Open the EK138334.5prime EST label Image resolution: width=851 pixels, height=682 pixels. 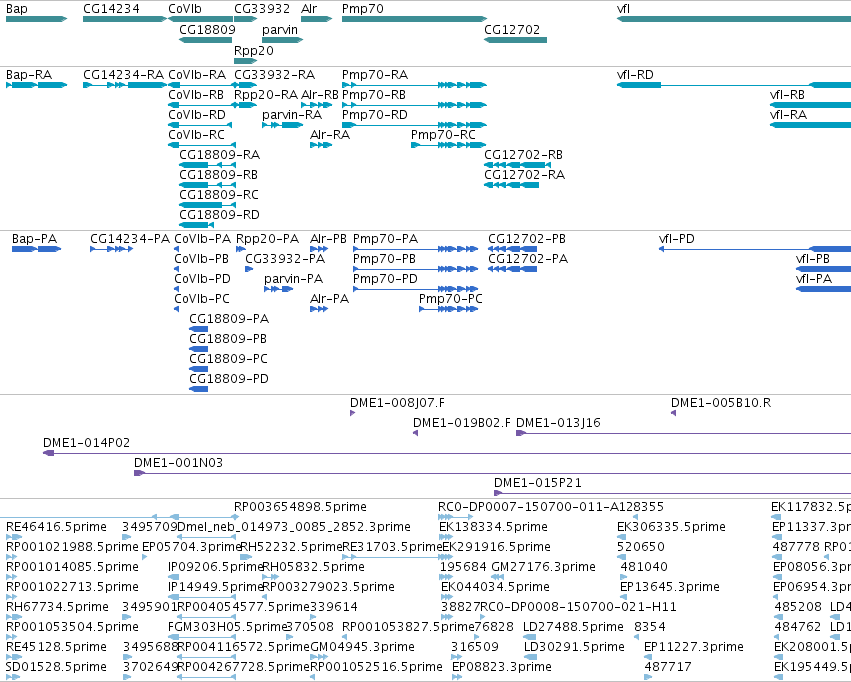coord(494,527)
